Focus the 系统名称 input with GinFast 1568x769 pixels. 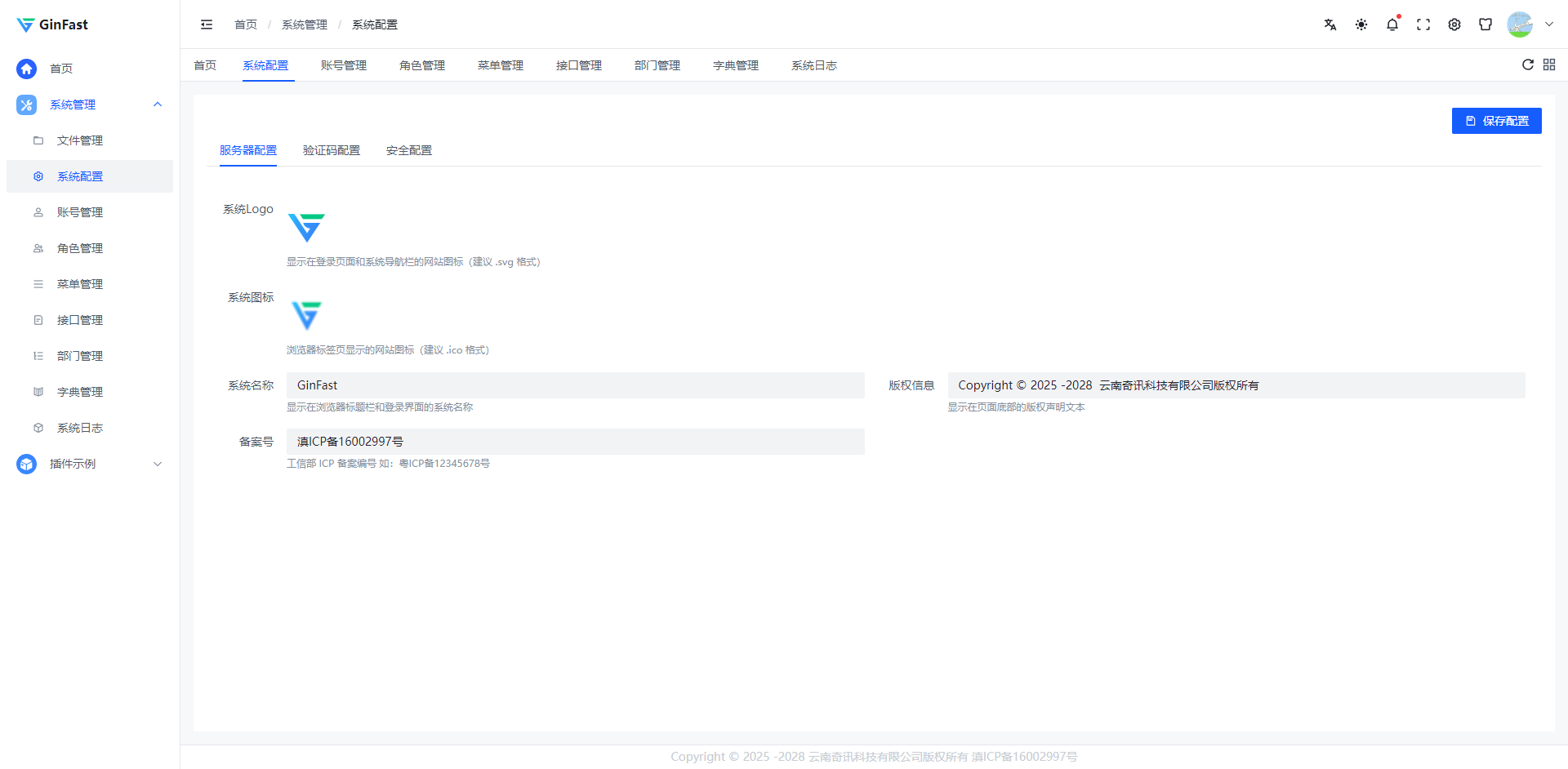click(576, 385)
